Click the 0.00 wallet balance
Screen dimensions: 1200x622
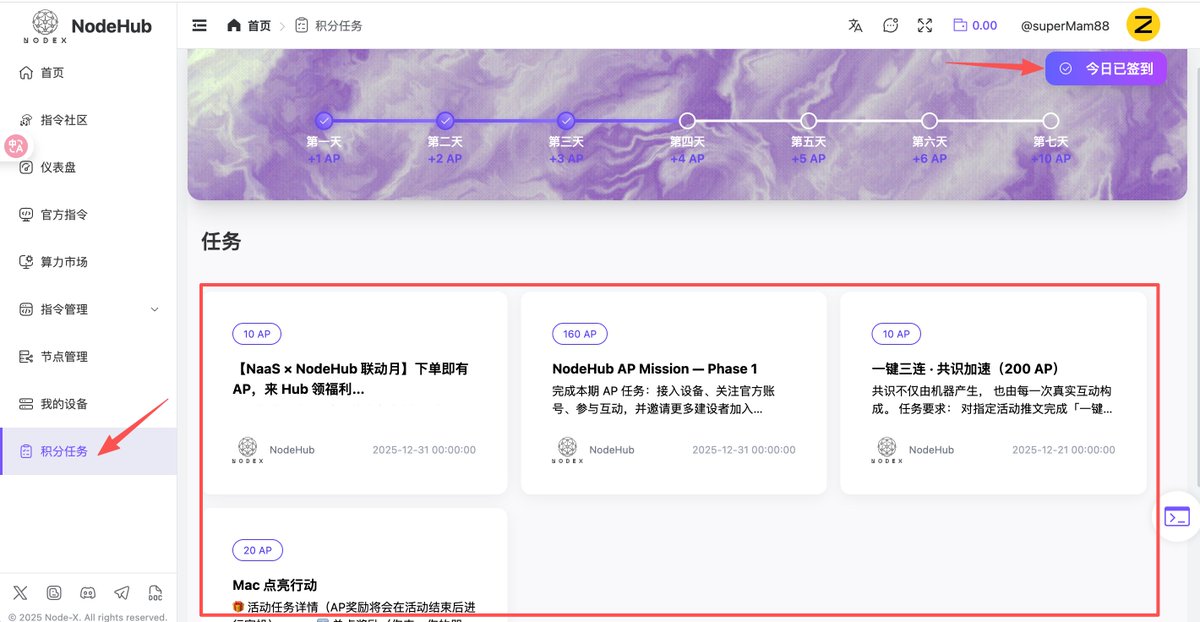[975, 25]
